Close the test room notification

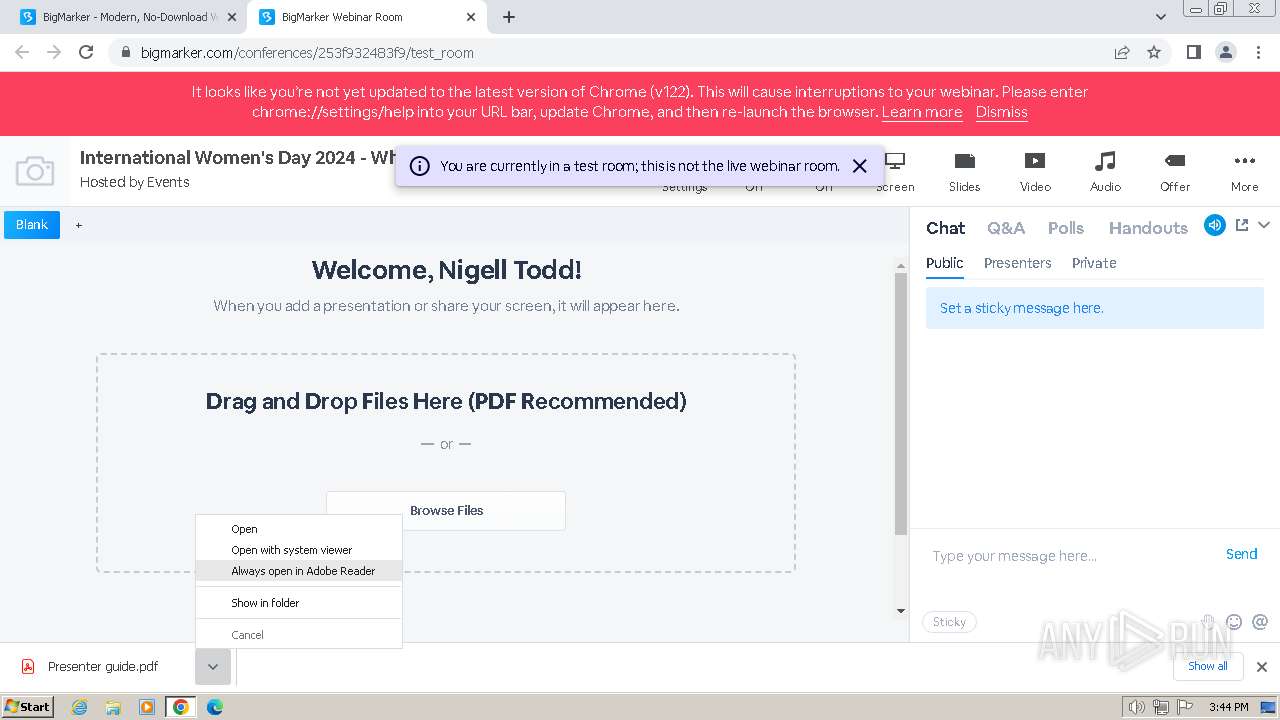coord(859,166)
